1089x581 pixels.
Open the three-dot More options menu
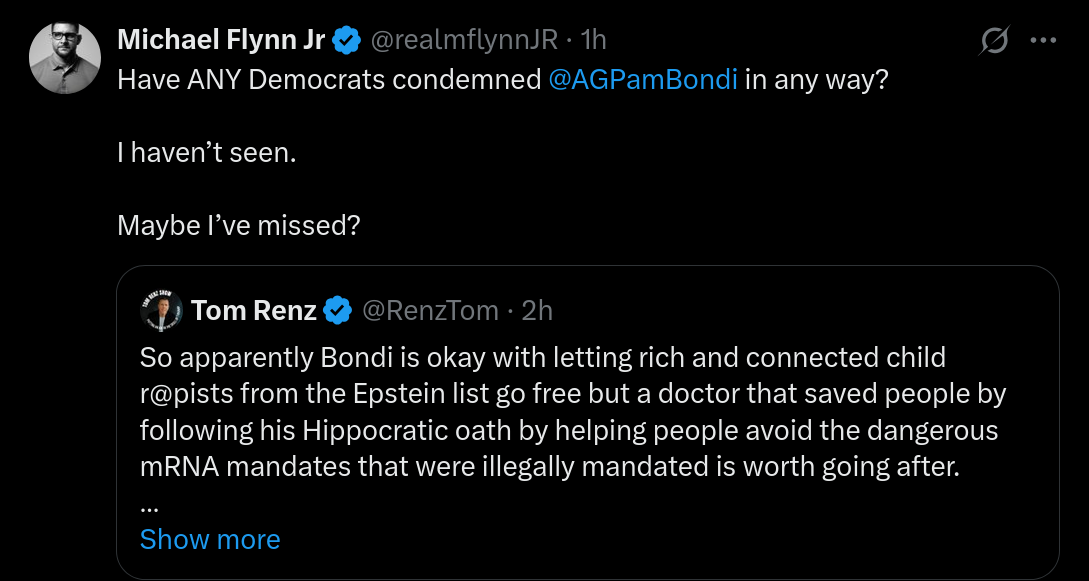[x=1043, y=41]
